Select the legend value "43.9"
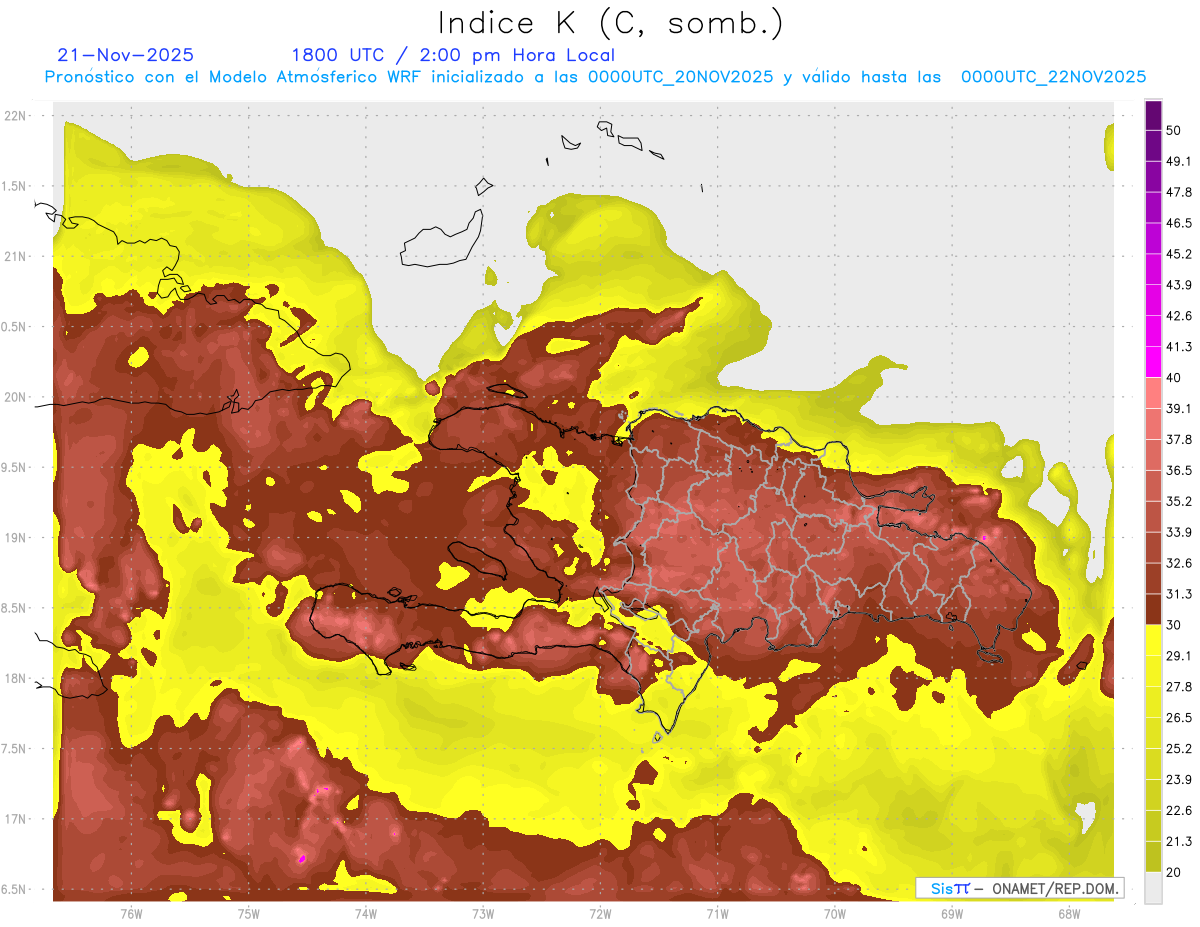 tap(1179, 285)
